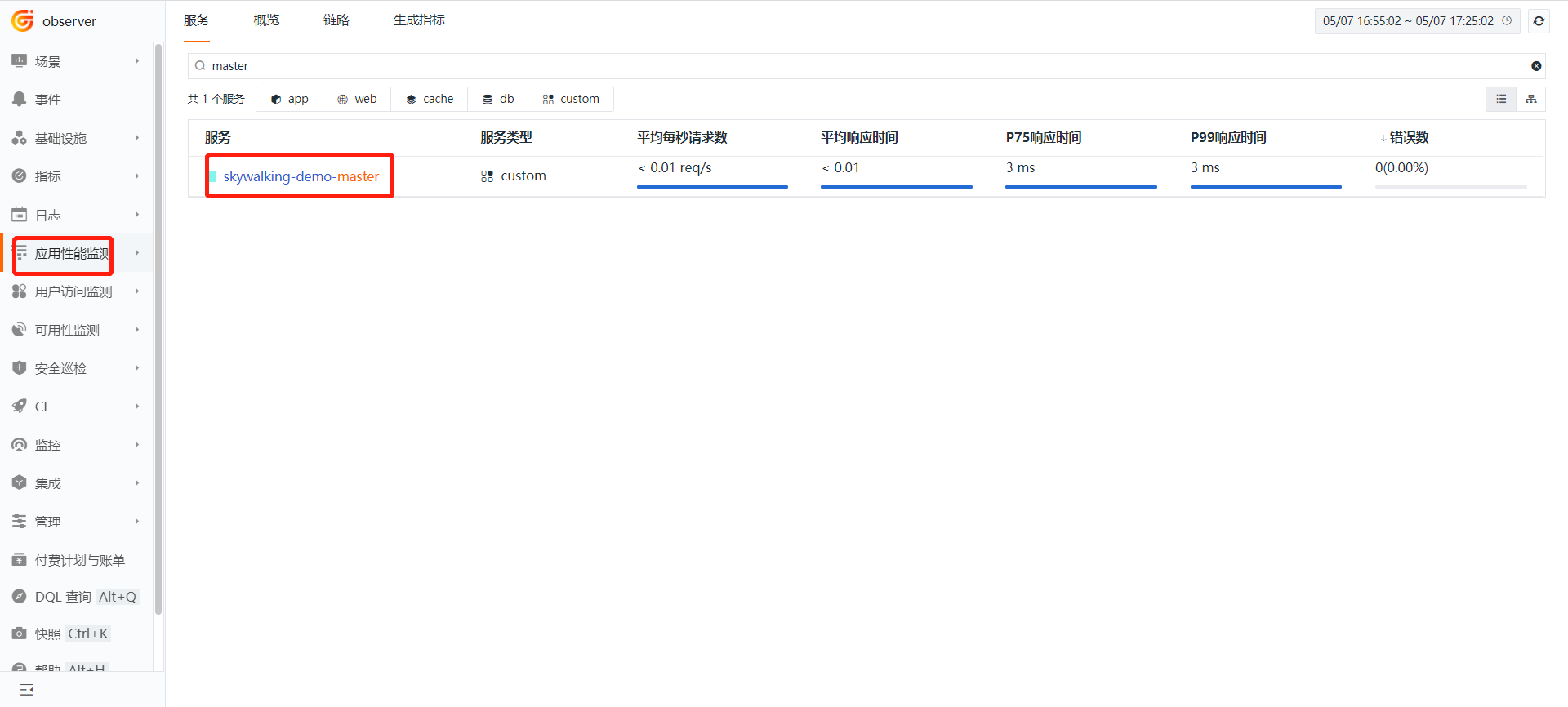The height and width of the screenshot is (707, 1568).
Task: Toggle the custom service type filter
Action: pyautogui.click(x=571, y=99)
